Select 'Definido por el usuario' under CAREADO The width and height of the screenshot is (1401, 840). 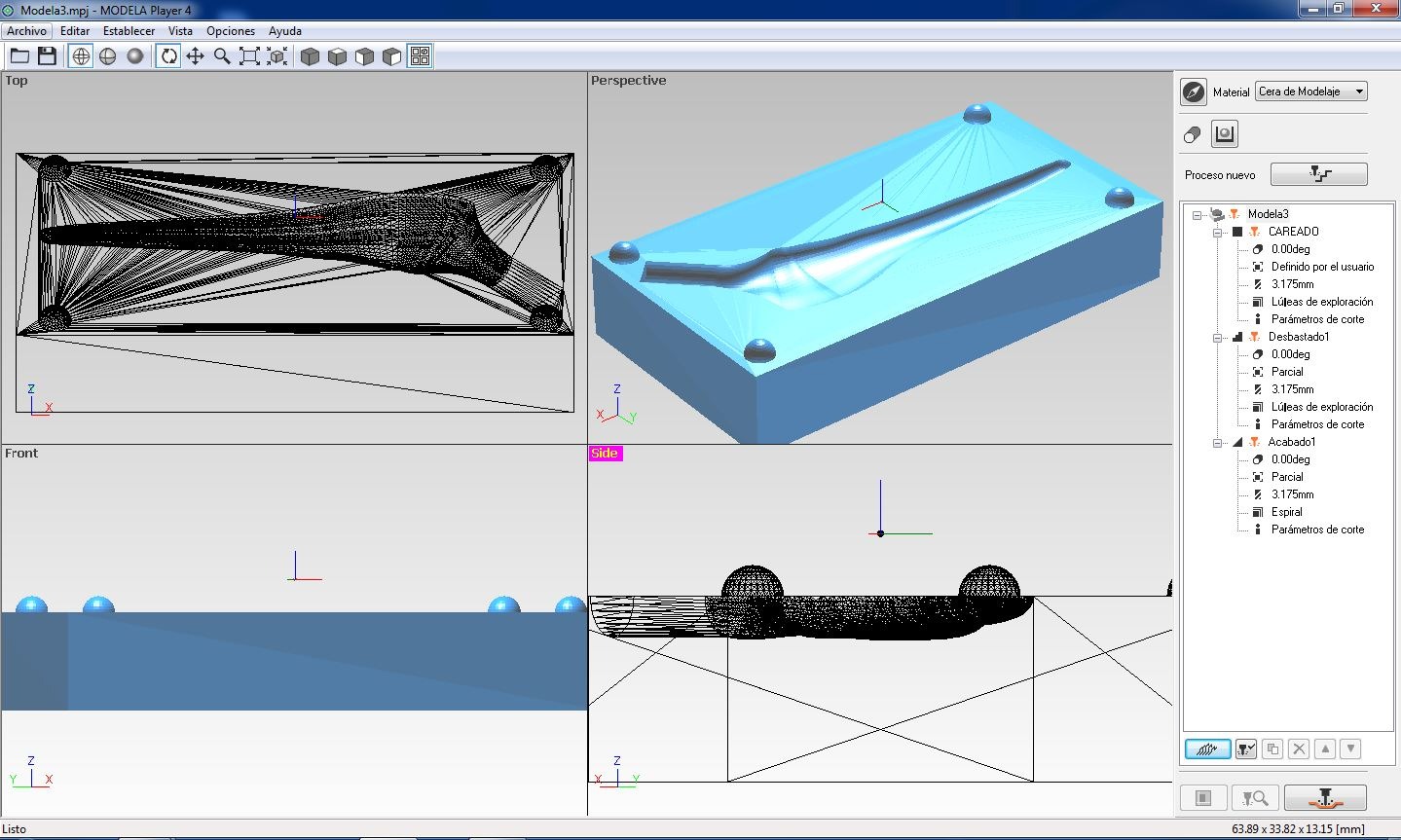pyautogui.click(x=1322, y=267)
